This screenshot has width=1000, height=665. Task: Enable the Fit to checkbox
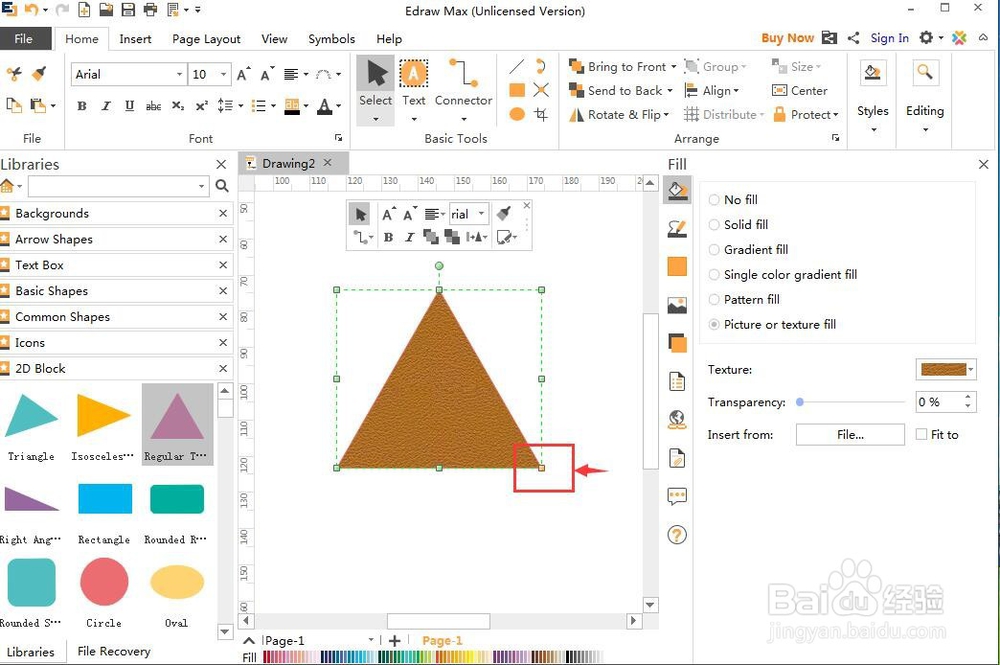[x=921, y=434]
